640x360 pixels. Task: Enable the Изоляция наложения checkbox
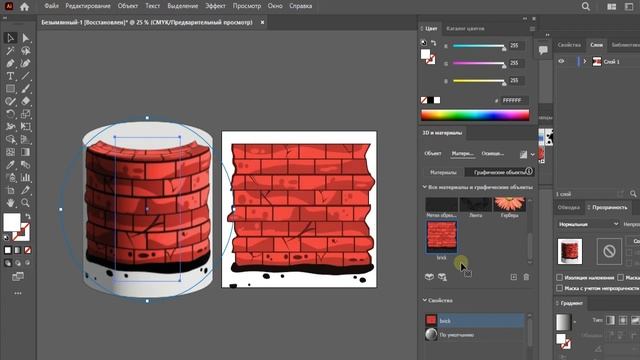click(x=560, y=278)
